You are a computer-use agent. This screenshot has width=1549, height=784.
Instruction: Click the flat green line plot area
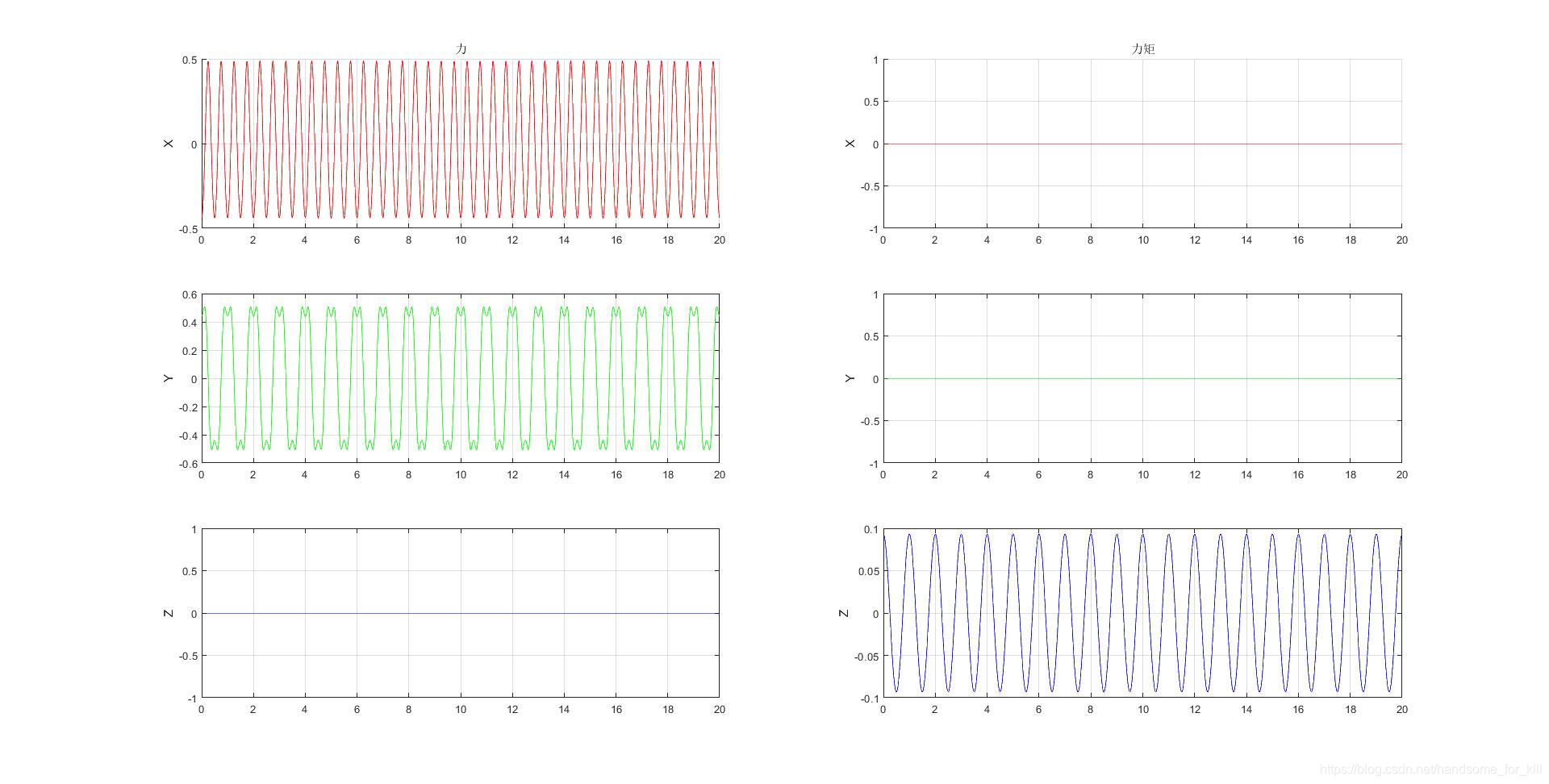click(1142, 378)
